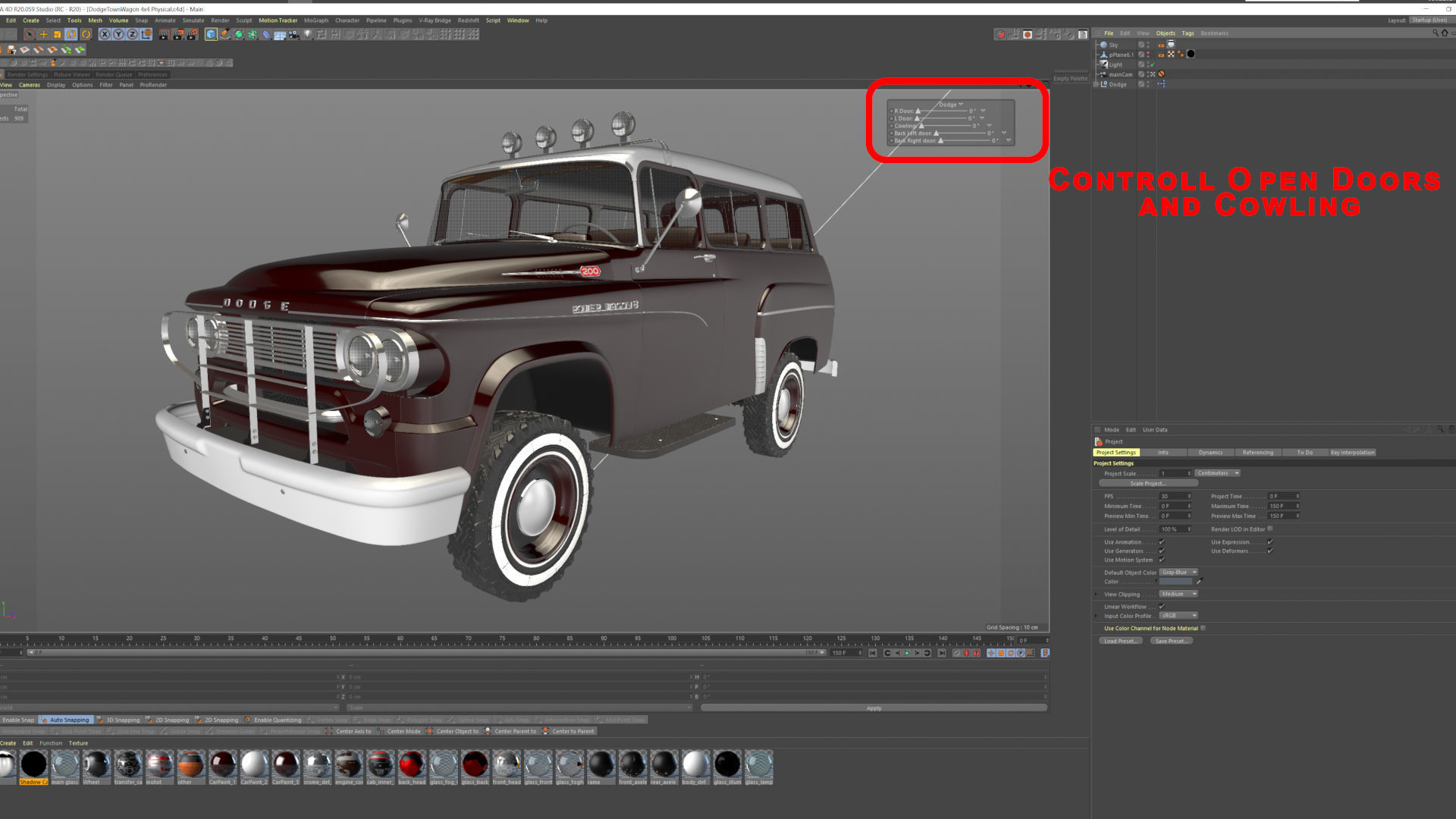The height and width of the screenshot is (819, 1456).
Task: Click the project Color swatch
Action: (1175, 582)
